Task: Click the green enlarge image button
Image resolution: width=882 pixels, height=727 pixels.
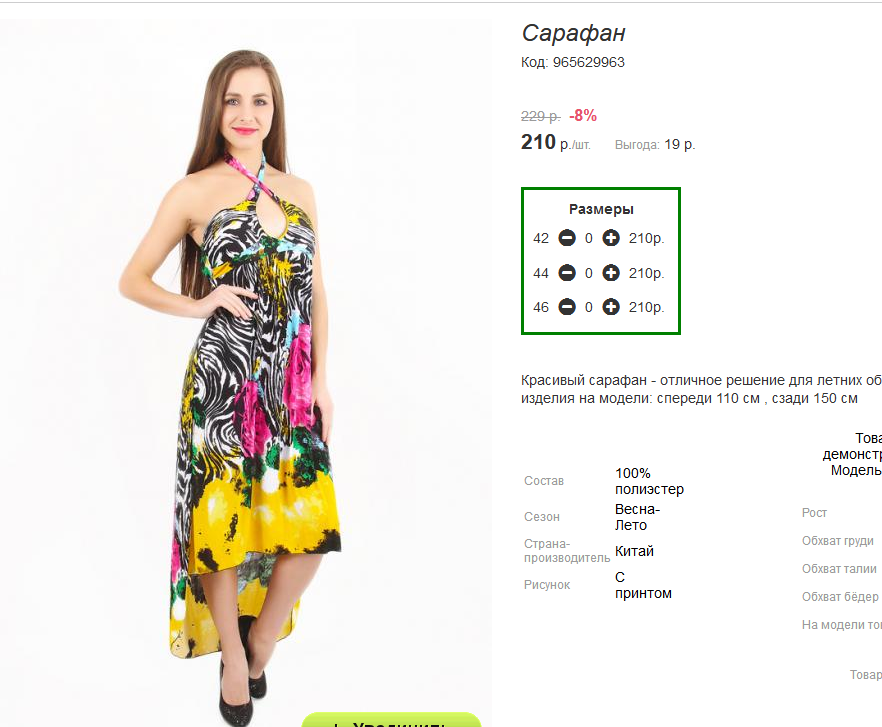Action: click(391, 720)
